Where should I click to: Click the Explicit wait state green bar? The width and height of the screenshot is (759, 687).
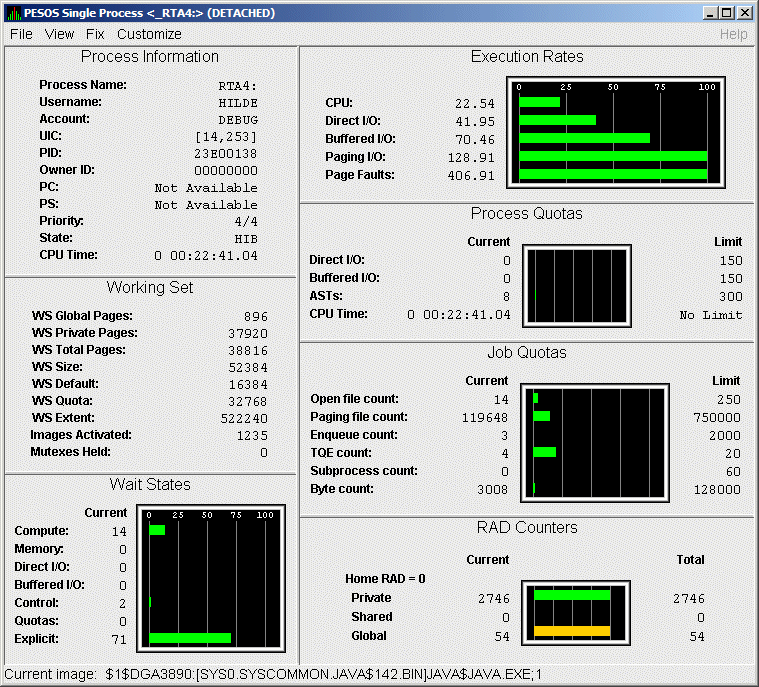(x=189, y=638)
